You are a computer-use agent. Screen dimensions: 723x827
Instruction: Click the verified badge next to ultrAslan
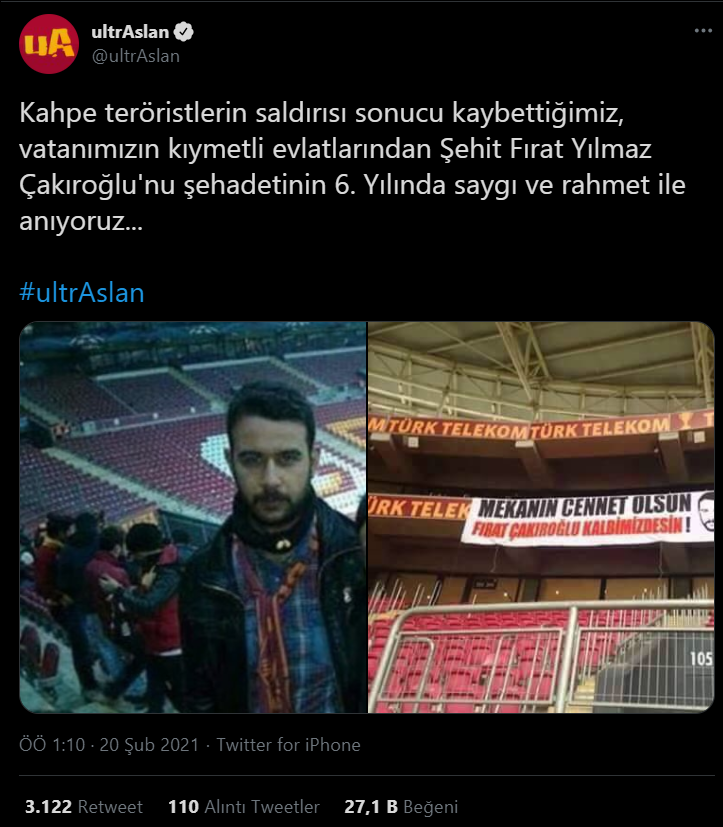pyautogui.click(x=184, y=32)
